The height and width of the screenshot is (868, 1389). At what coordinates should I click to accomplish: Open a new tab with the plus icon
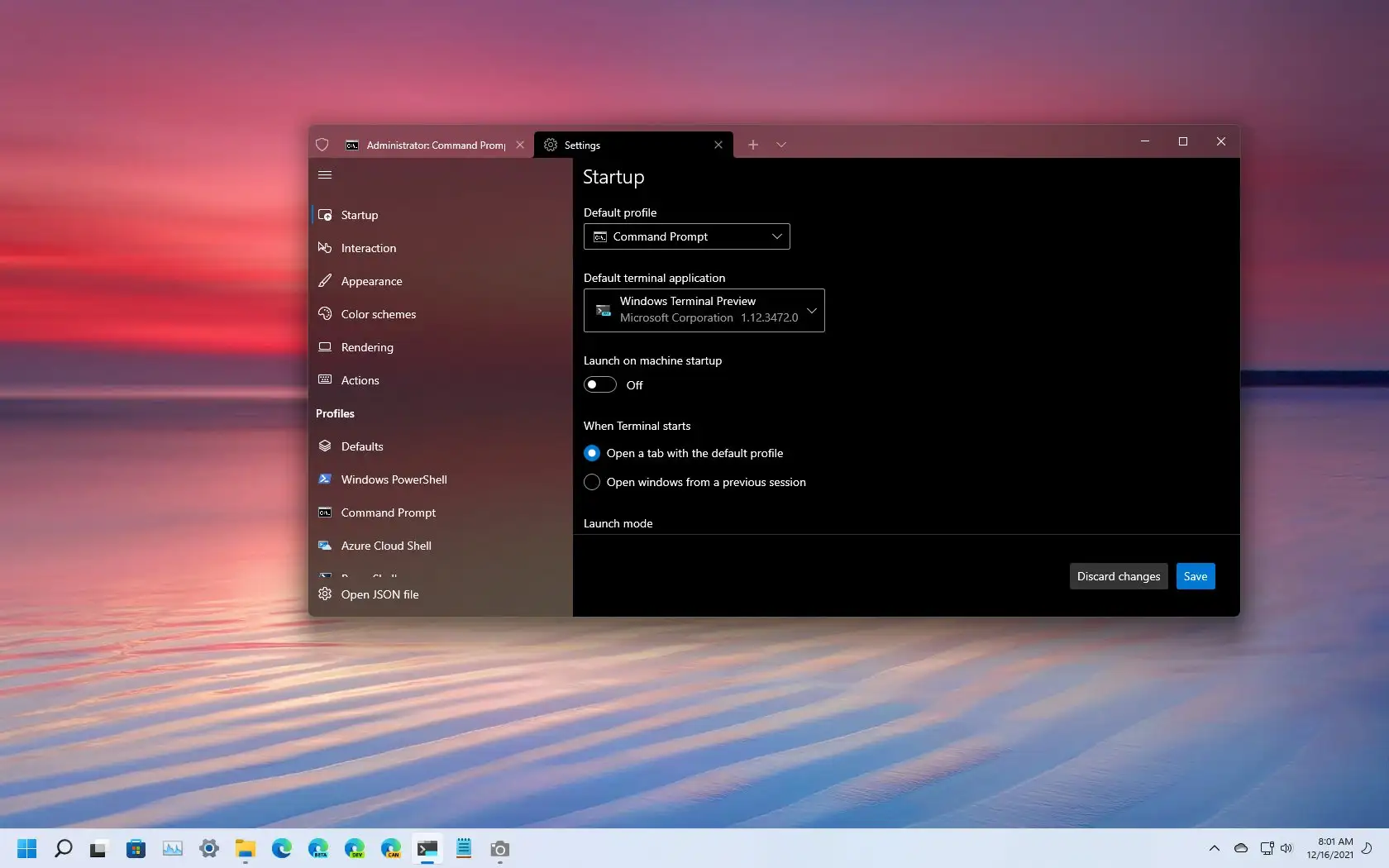coord(753,145)
